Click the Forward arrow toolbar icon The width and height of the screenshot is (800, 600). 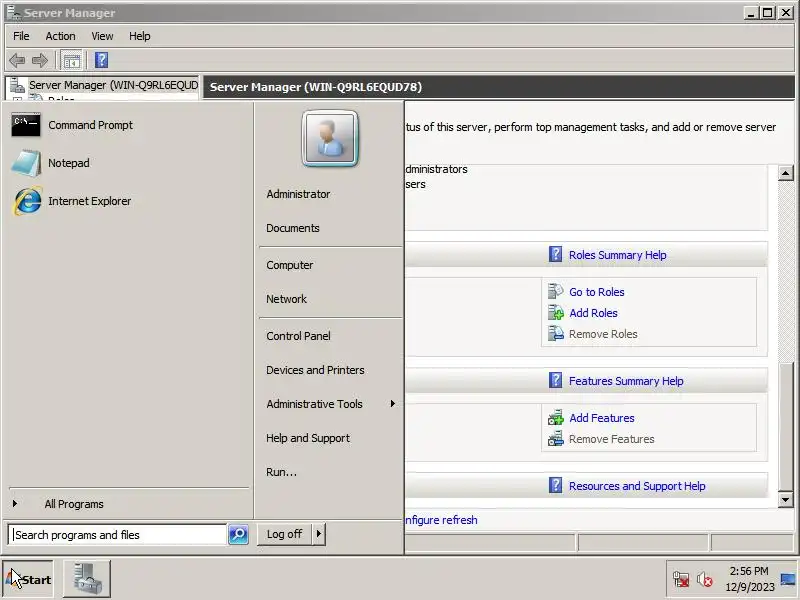click(40, 61)
